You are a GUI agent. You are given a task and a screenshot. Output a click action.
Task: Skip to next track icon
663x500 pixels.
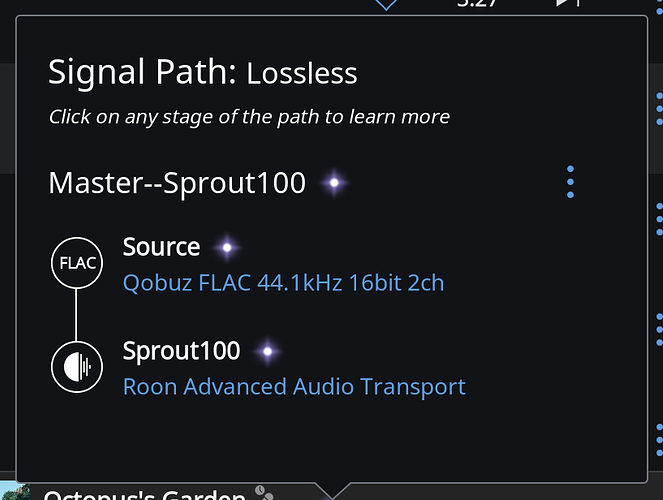point(567,3)
